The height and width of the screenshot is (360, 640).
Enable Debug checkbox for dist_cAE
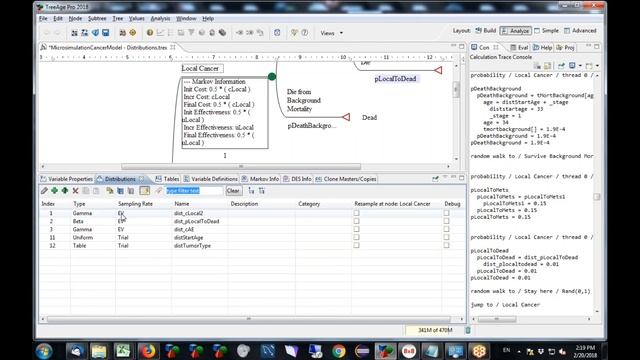(x=446, y=229)
